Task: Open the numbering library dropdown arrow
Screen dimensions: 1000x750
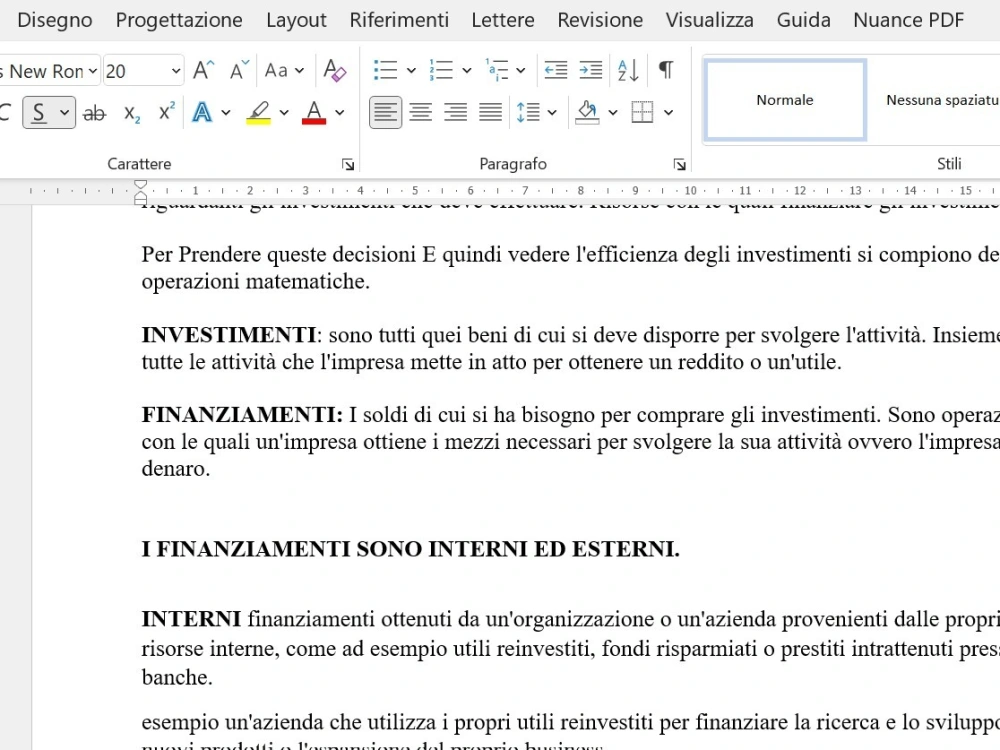Action: 466,70
